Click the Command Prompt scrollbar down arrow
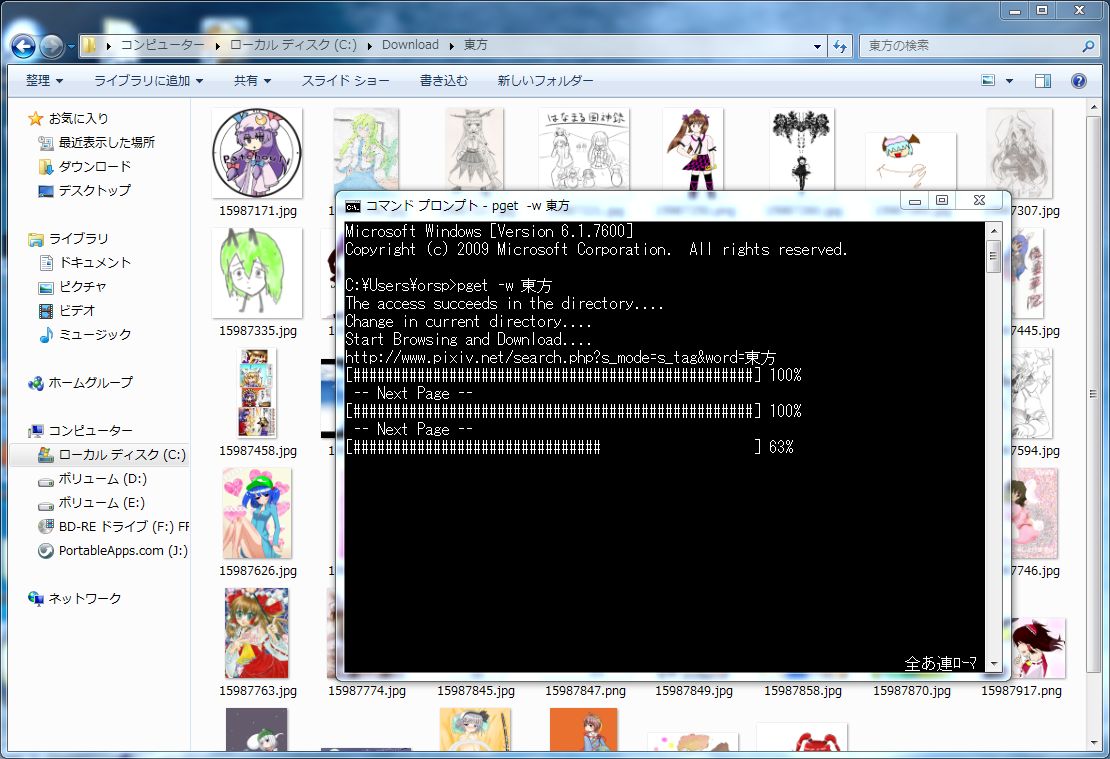The image size is (1110, 759). tap(993, 664)
